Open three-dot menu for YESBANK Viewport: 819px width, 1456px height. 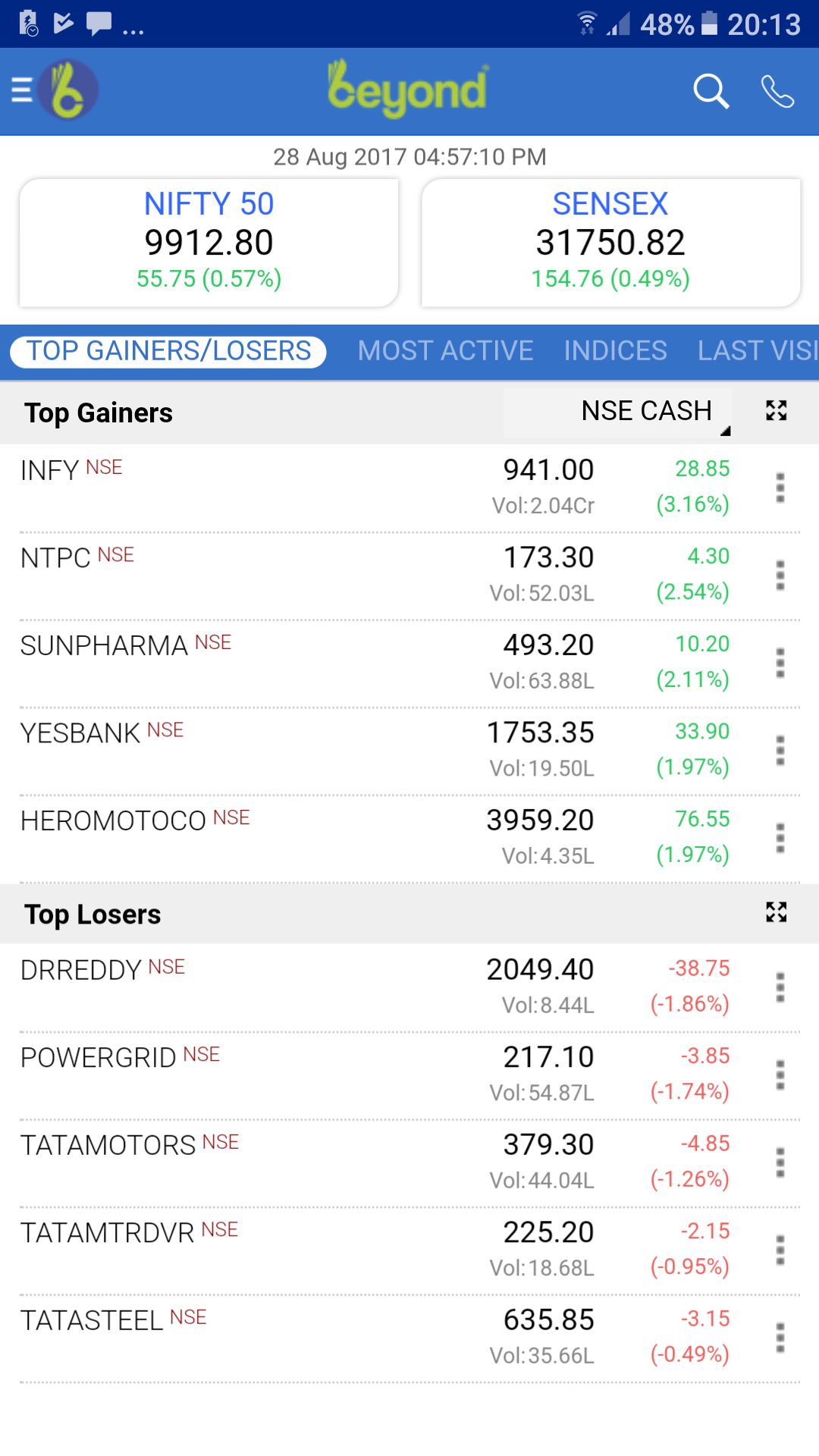pyautogui.click(x=780, y=751)
